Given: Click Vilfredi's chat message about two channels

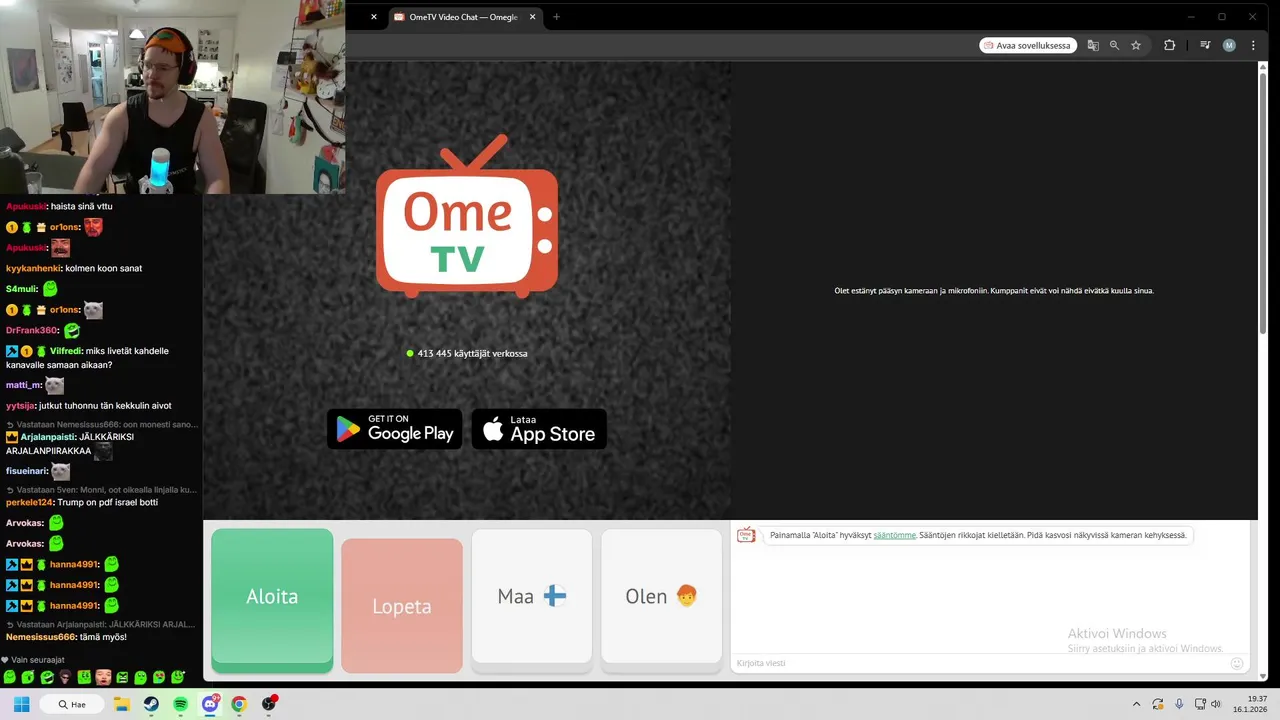Looking at the screenshot, I should coord(87,358).
